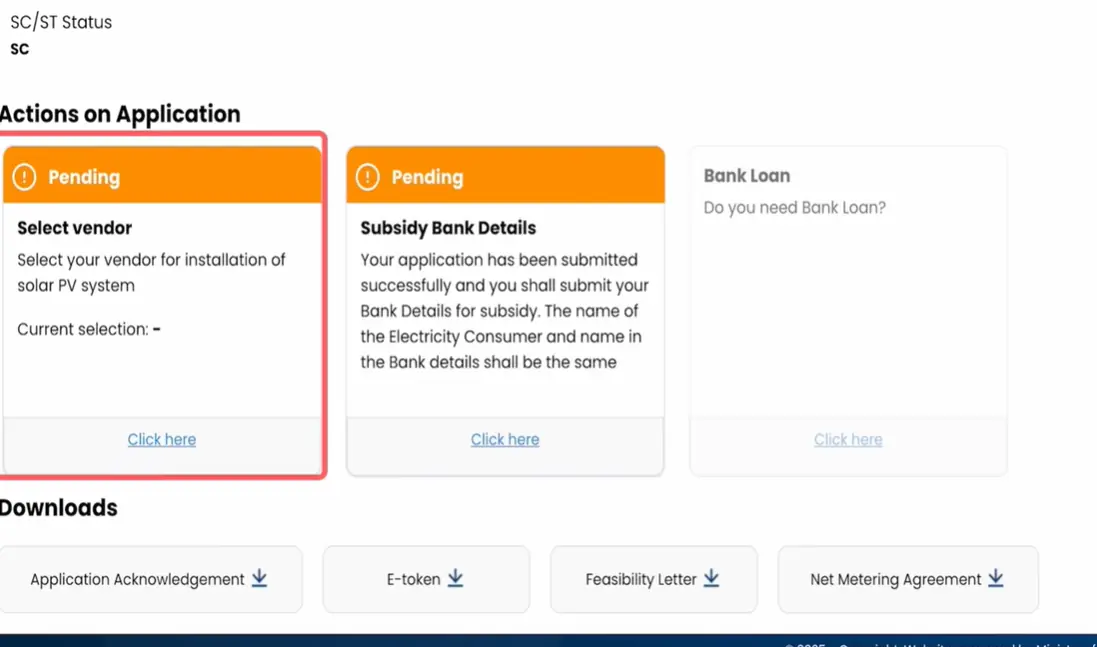Select the Bank Loan card title

point(746,176)
